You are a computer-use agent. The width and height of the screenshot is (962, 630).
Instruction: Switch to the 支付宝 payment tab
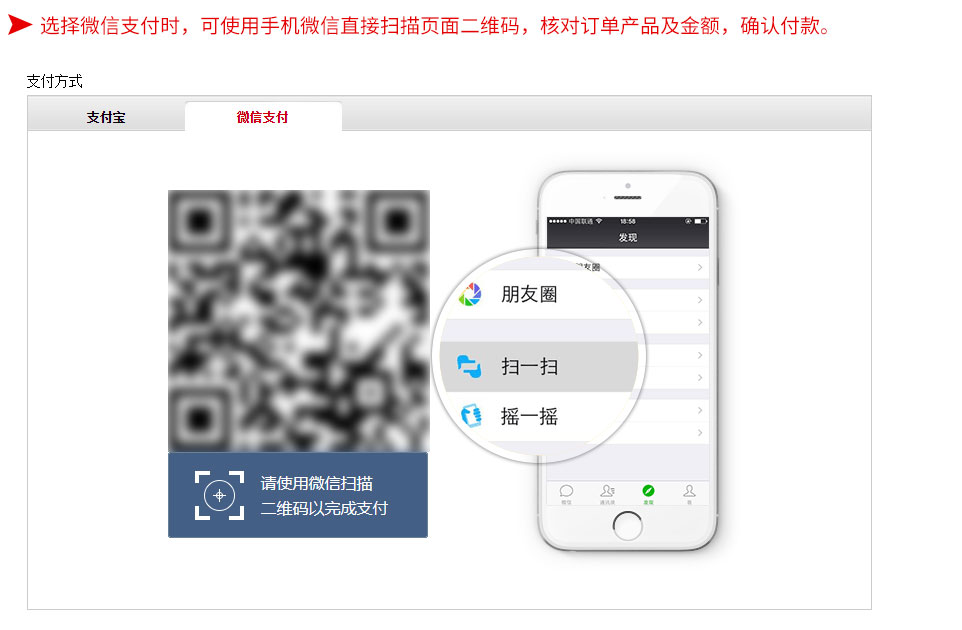click(106, 117)
